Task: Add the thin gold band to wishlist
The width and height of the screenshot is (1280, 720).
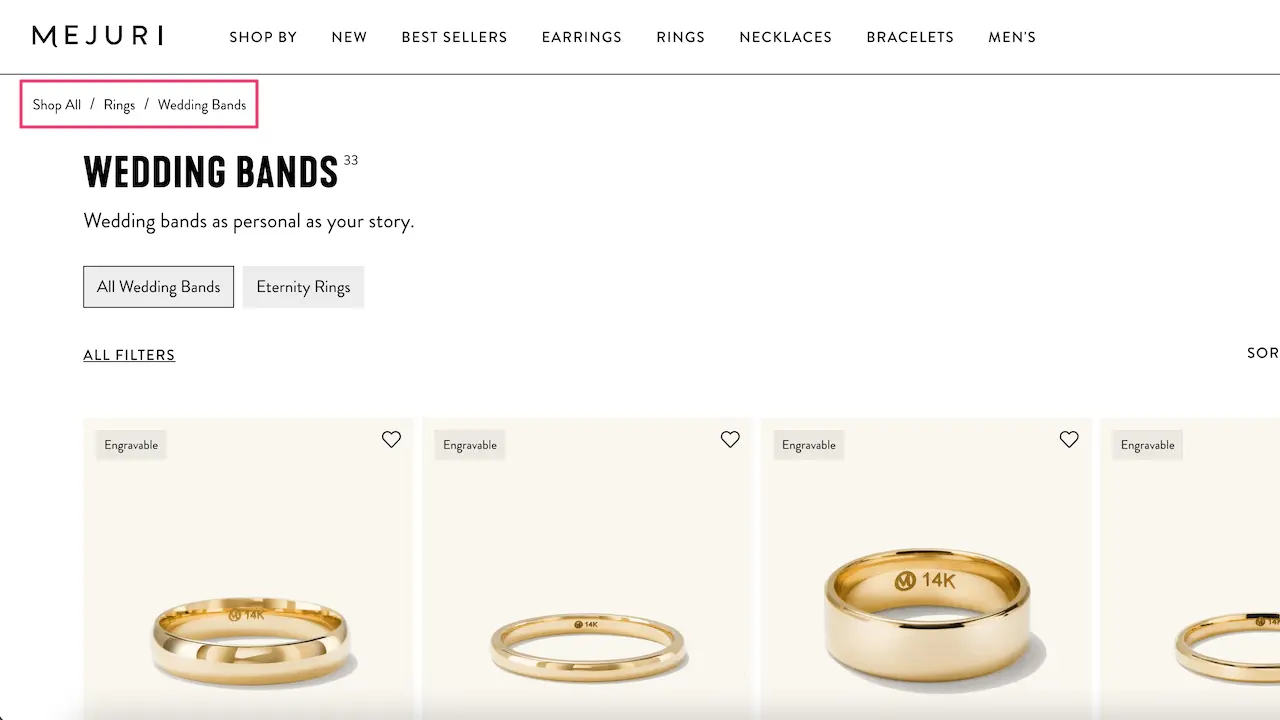Action: (730, 439)
